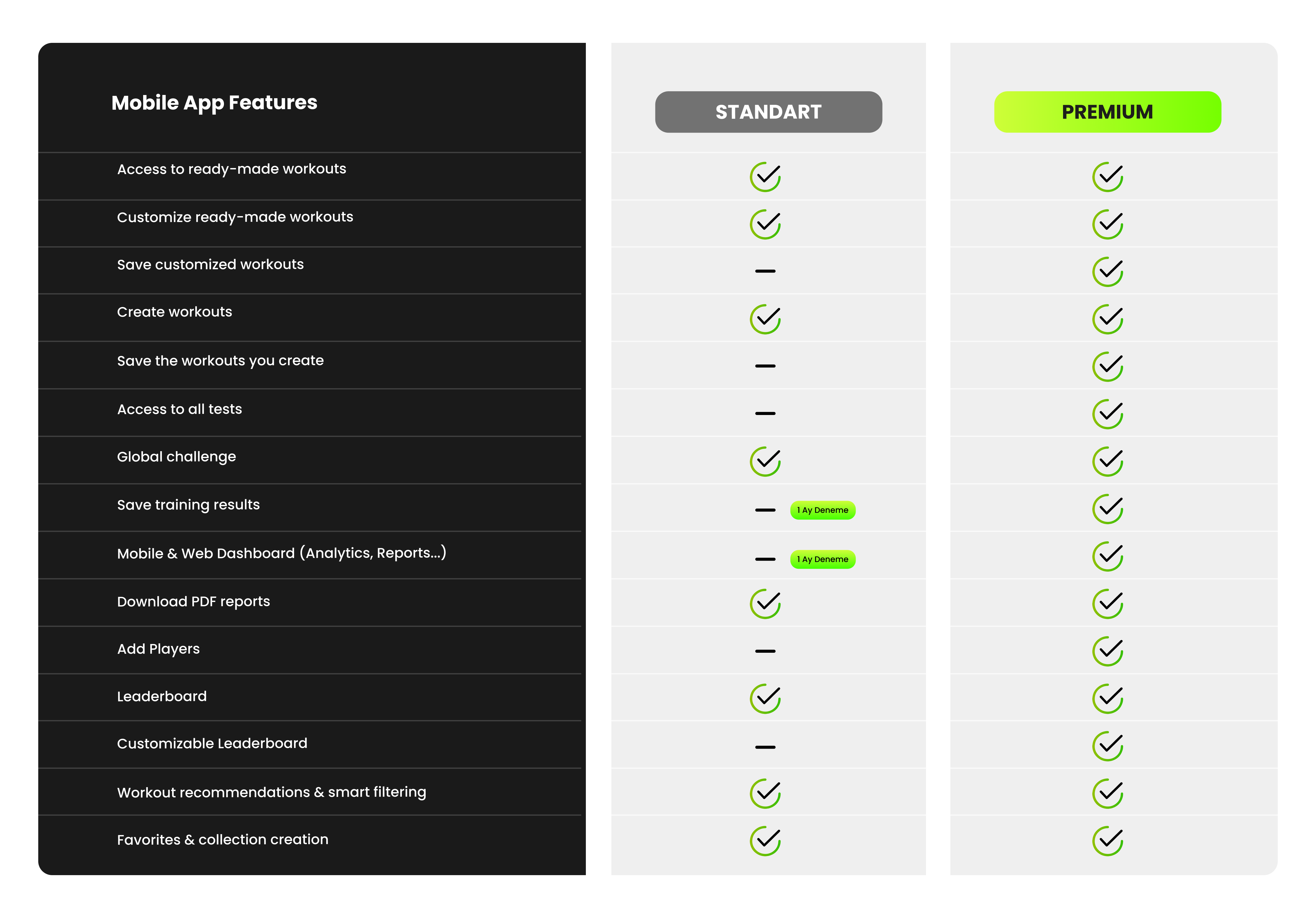Click Standart checkmark for Favorites & collection creation
Viewport: 1316px width, 918px height.
(x=765, y=841)
